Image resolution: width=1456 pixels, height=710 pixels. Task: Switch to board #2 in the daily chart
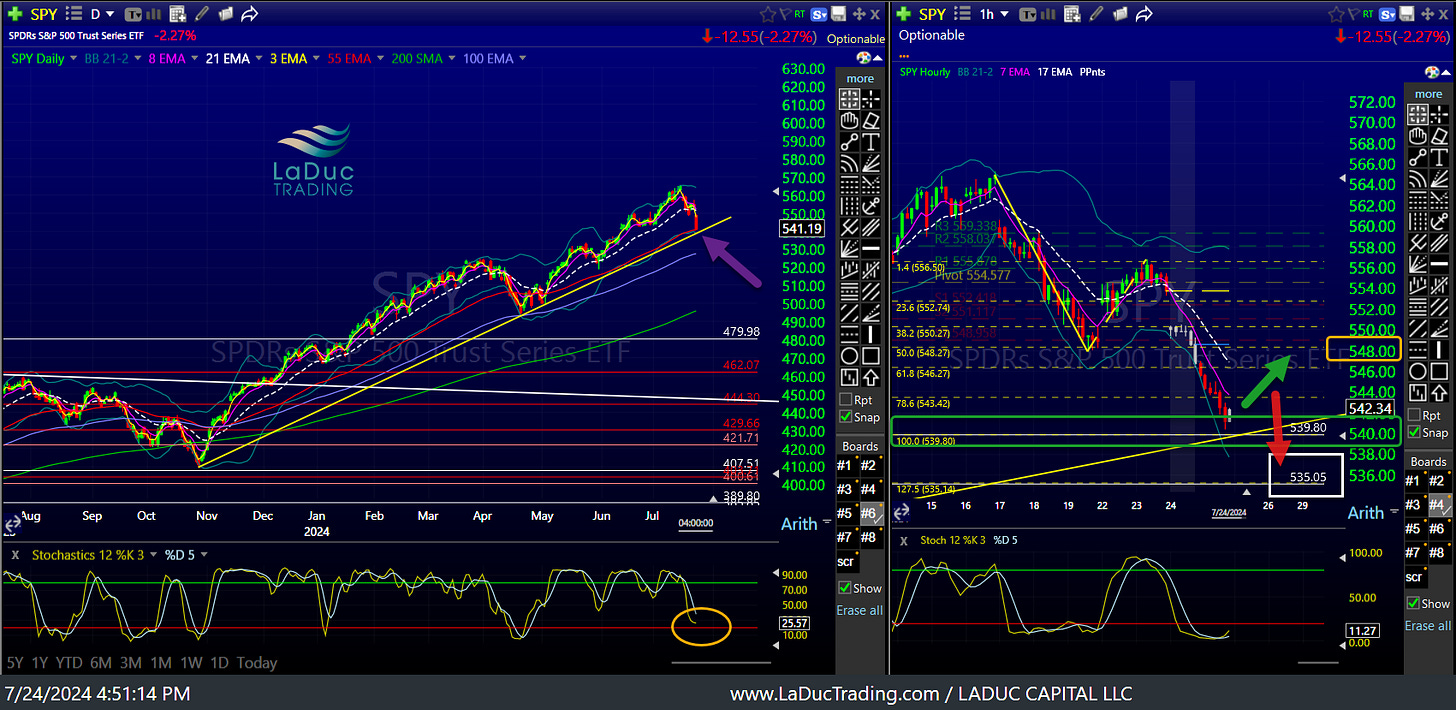pyautogui.click(x=870, y=465)
